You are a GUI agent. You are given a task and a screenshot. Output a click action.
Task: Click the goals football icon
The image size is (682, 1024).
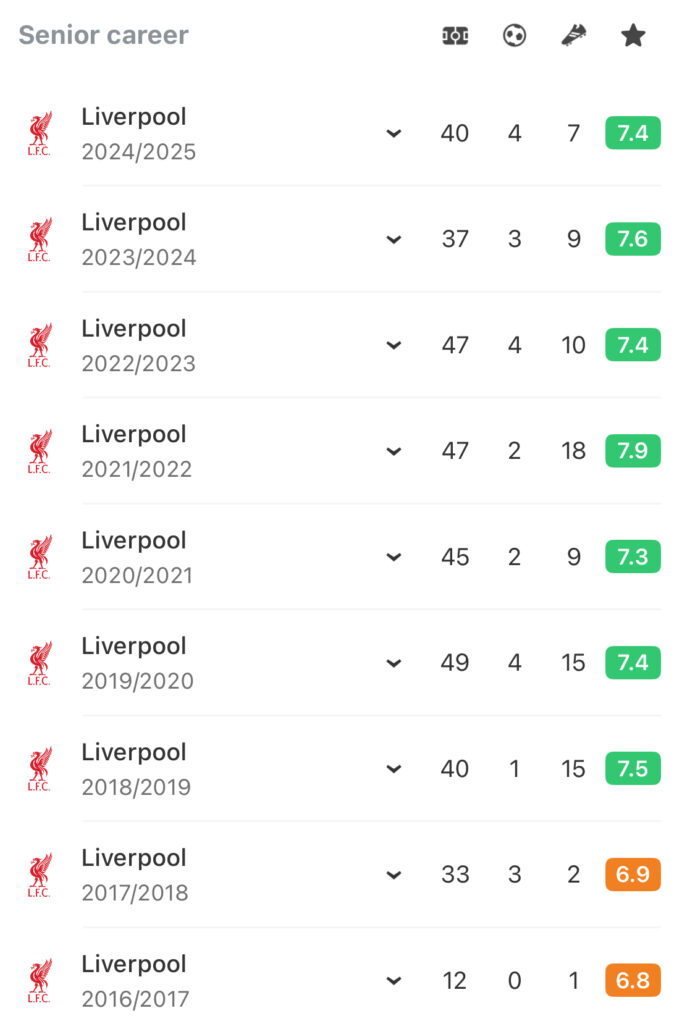point(514,35)
